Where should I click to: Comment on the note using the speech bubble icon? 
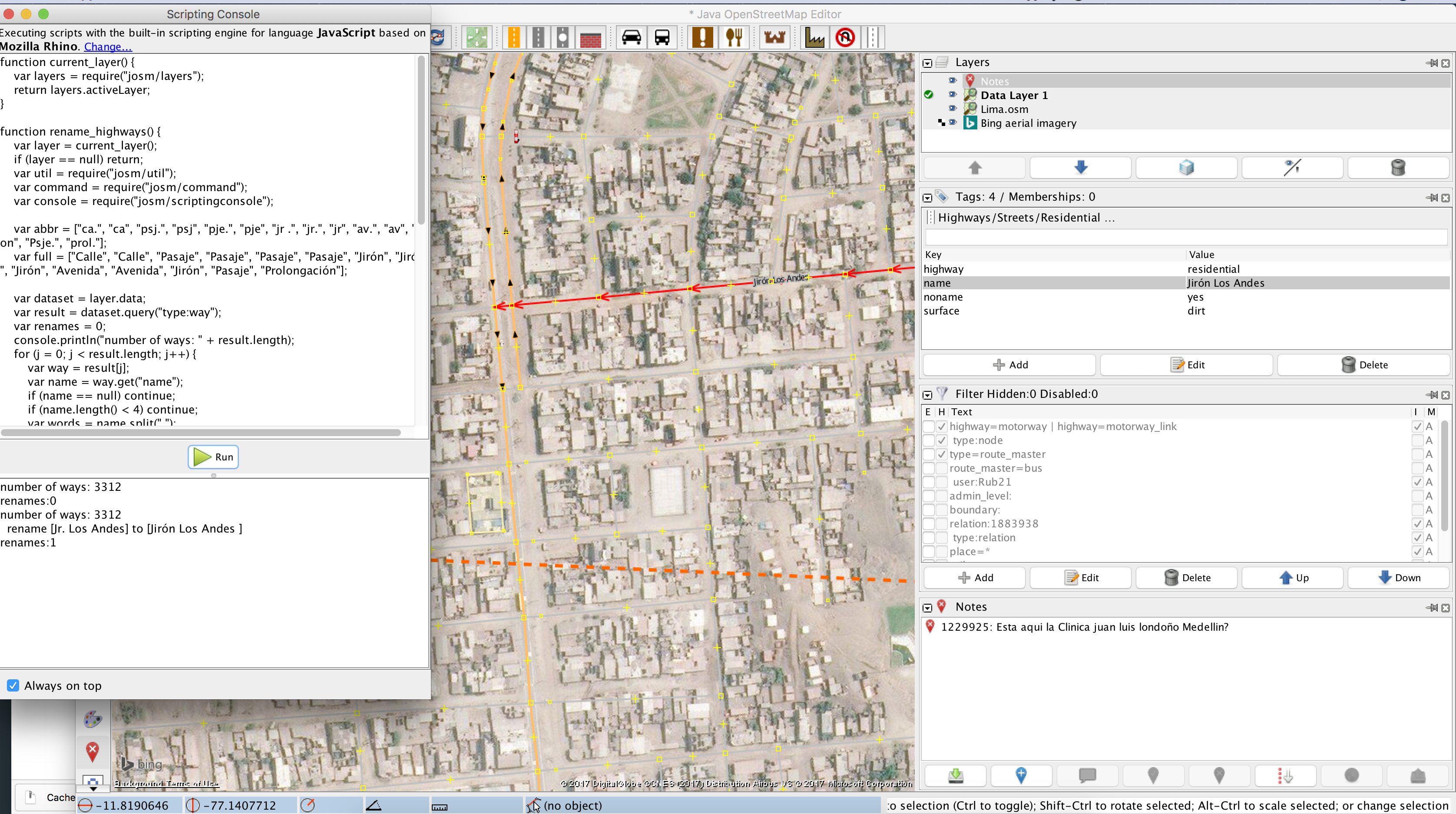click(1087, 776)
